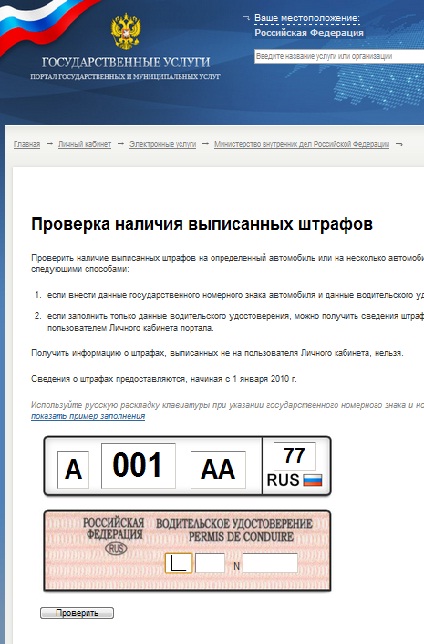Focus the first driver license series field

pos(178,563)
